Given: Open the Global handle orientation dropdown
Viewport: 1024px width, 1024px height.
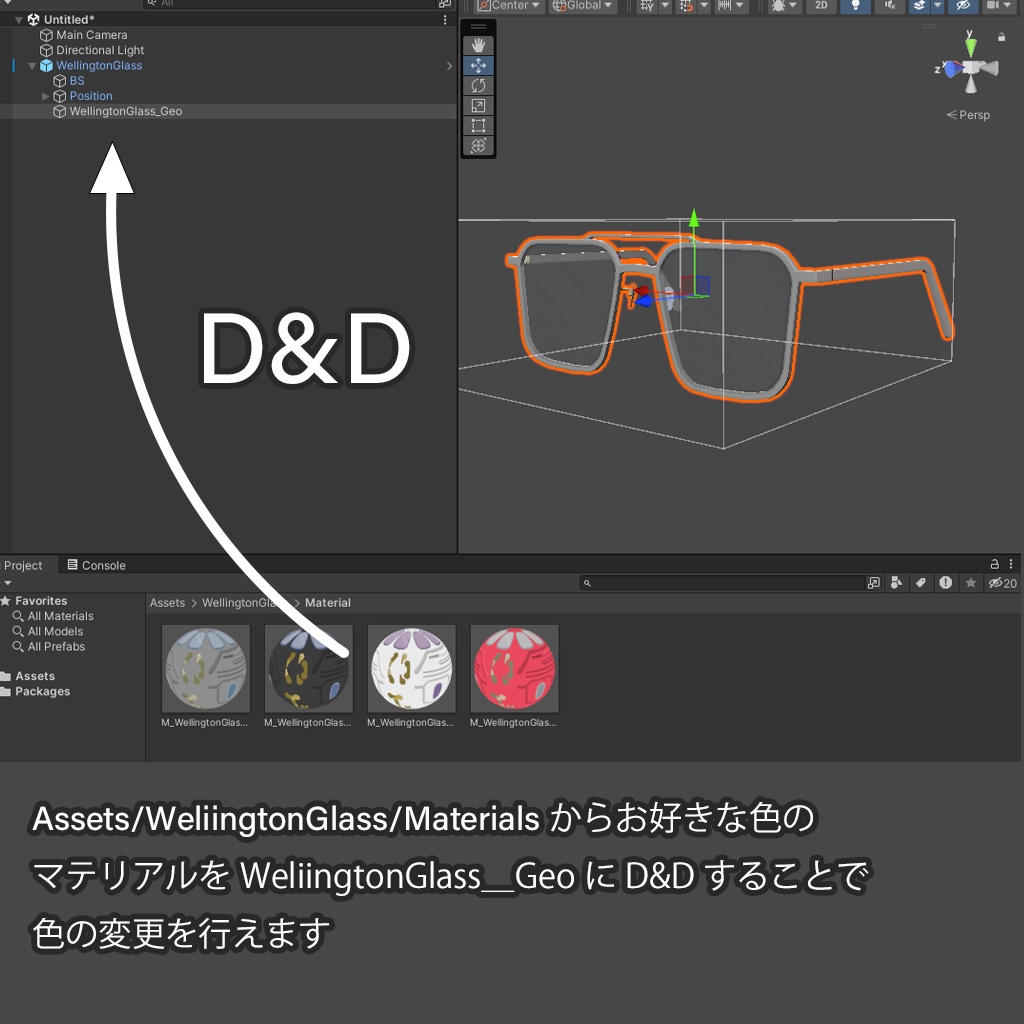Looking at the screenshot, I should click(583, 6).
